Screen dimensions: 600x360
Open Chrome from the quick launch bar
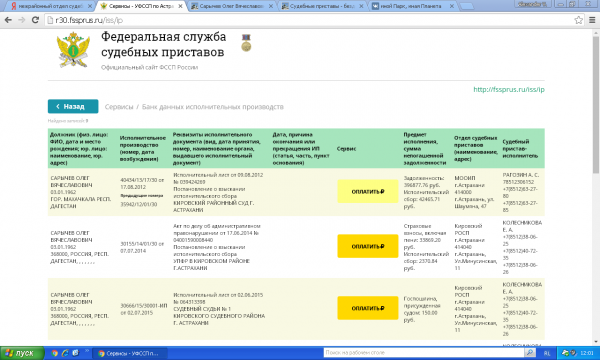[54, 353]
